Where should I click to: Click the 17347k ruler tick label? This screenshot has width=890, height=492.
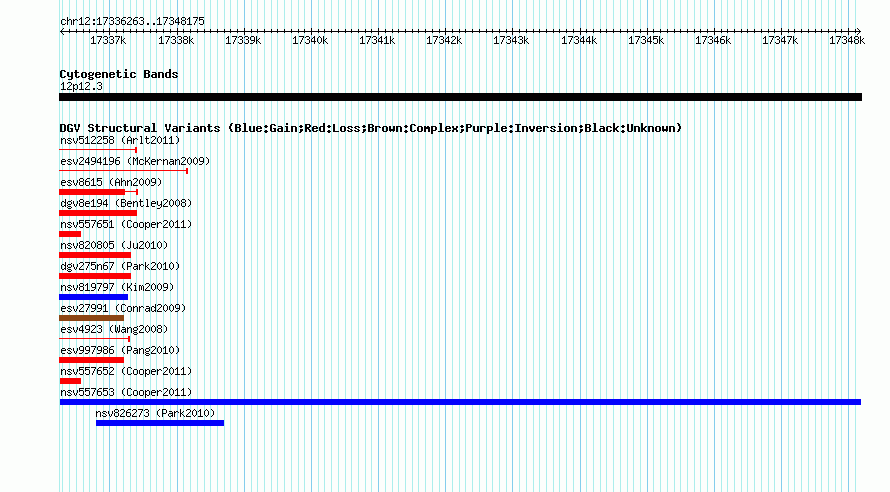coord(780,40)
